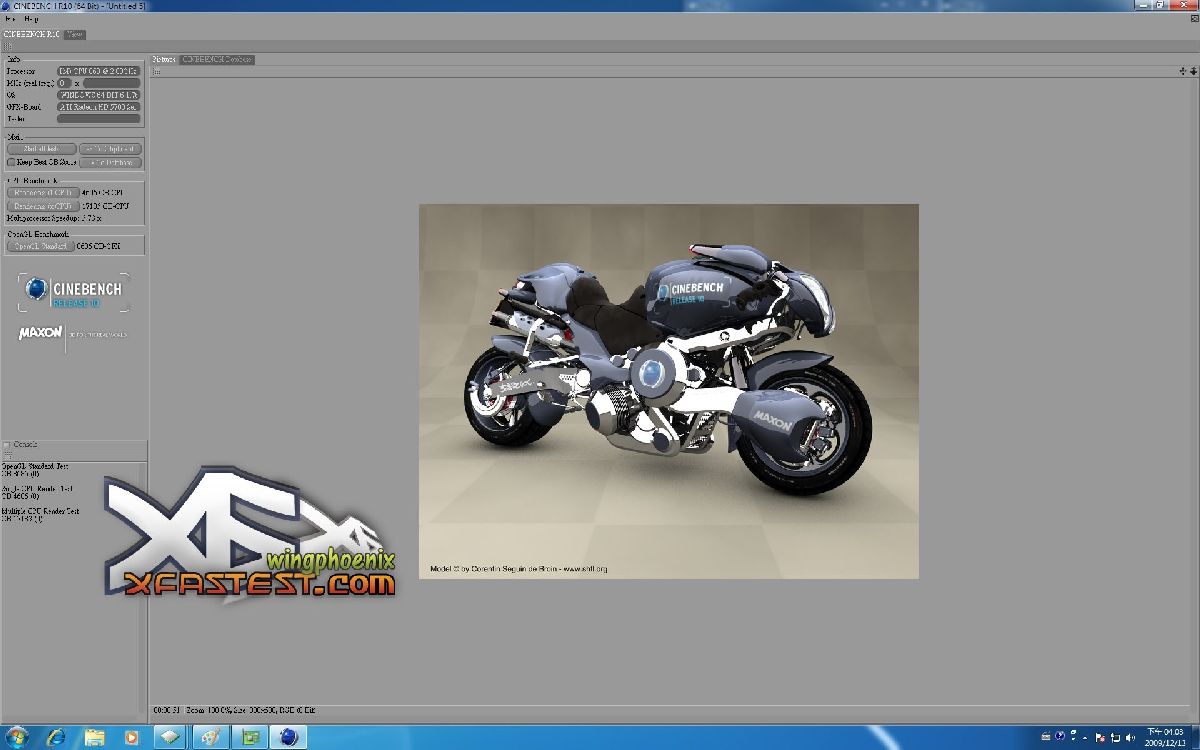Screen dimensions: 1200x750
Task: Open the green chip app in taskbar
Action: point(250,737)
